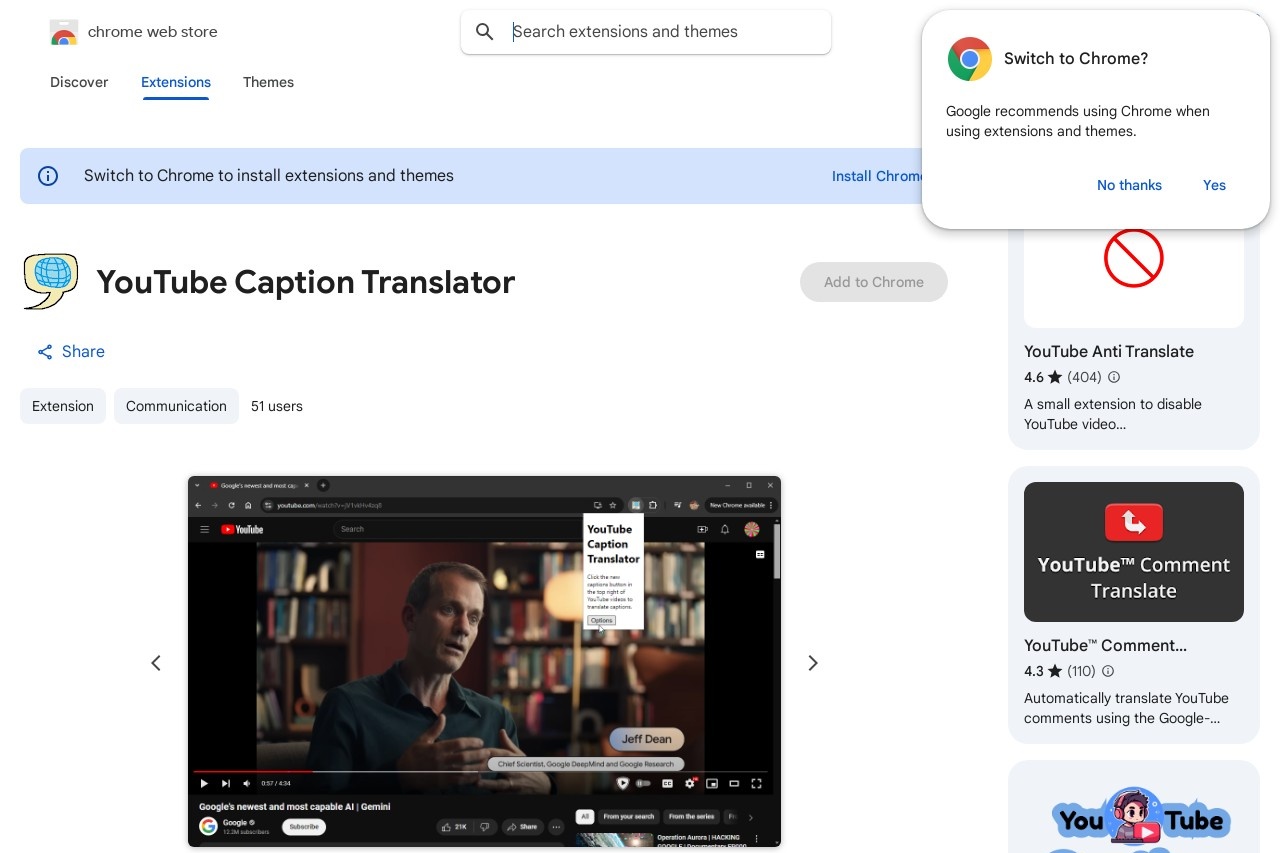This screenshot has width=1280, height=853.
Task: Open the YouTube Comment Translate thumbnail
Action: click(x=1134, y=552)
